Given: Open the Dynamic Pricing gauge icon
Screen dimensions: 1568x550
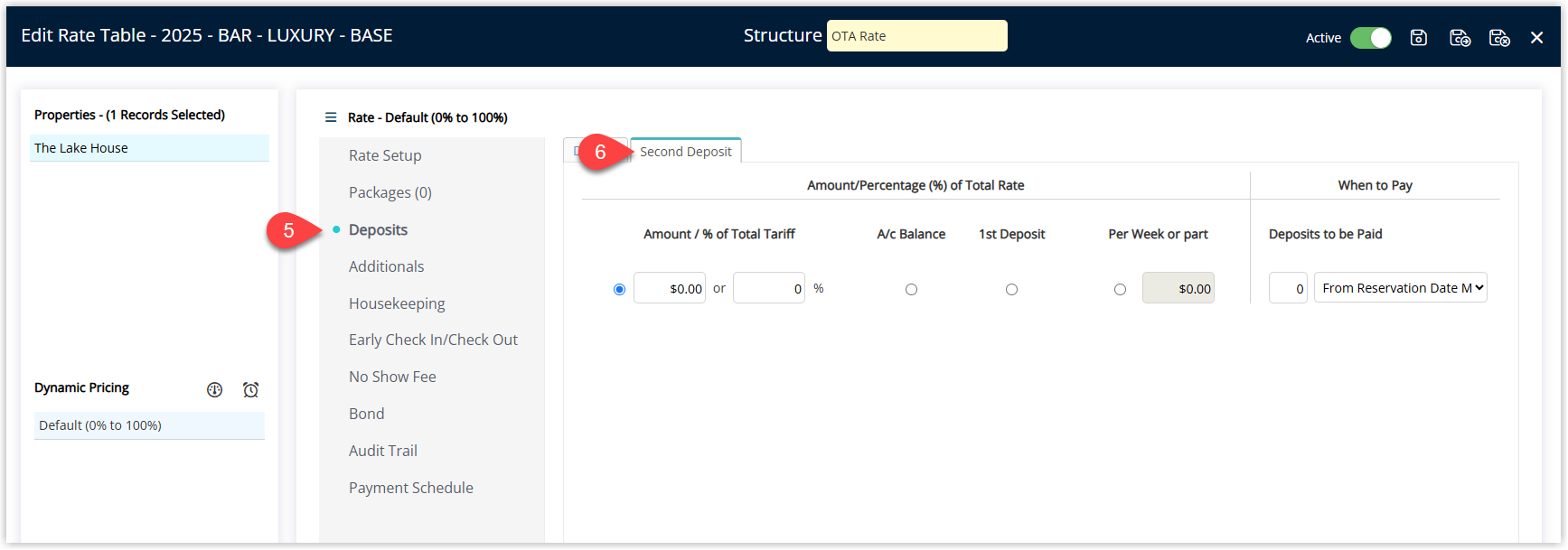Looking at the screenshot, I should tap(214, 389).
